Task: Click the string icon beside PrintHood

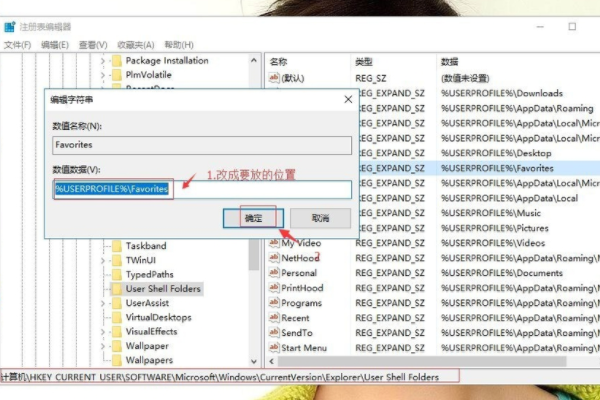Action: pyautogui.click(x=274, y=287)
